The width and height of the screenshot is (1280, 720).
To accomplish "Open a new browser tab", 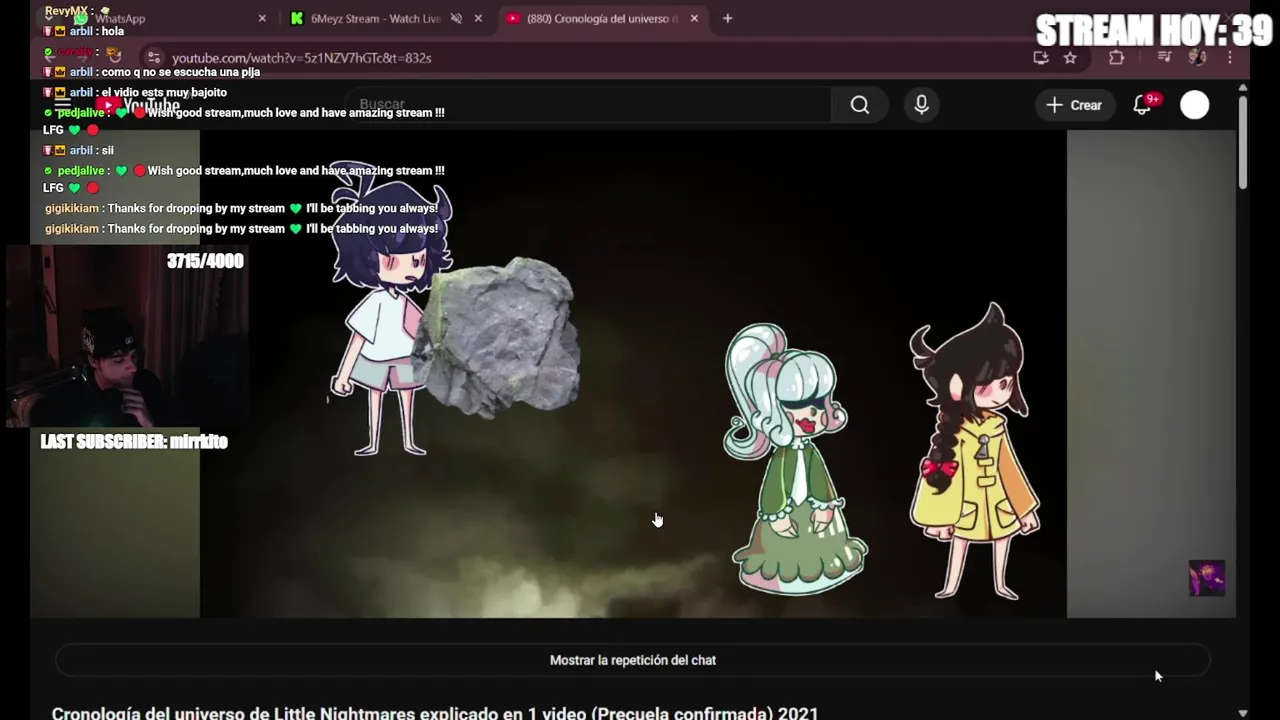I will [727, 18].
